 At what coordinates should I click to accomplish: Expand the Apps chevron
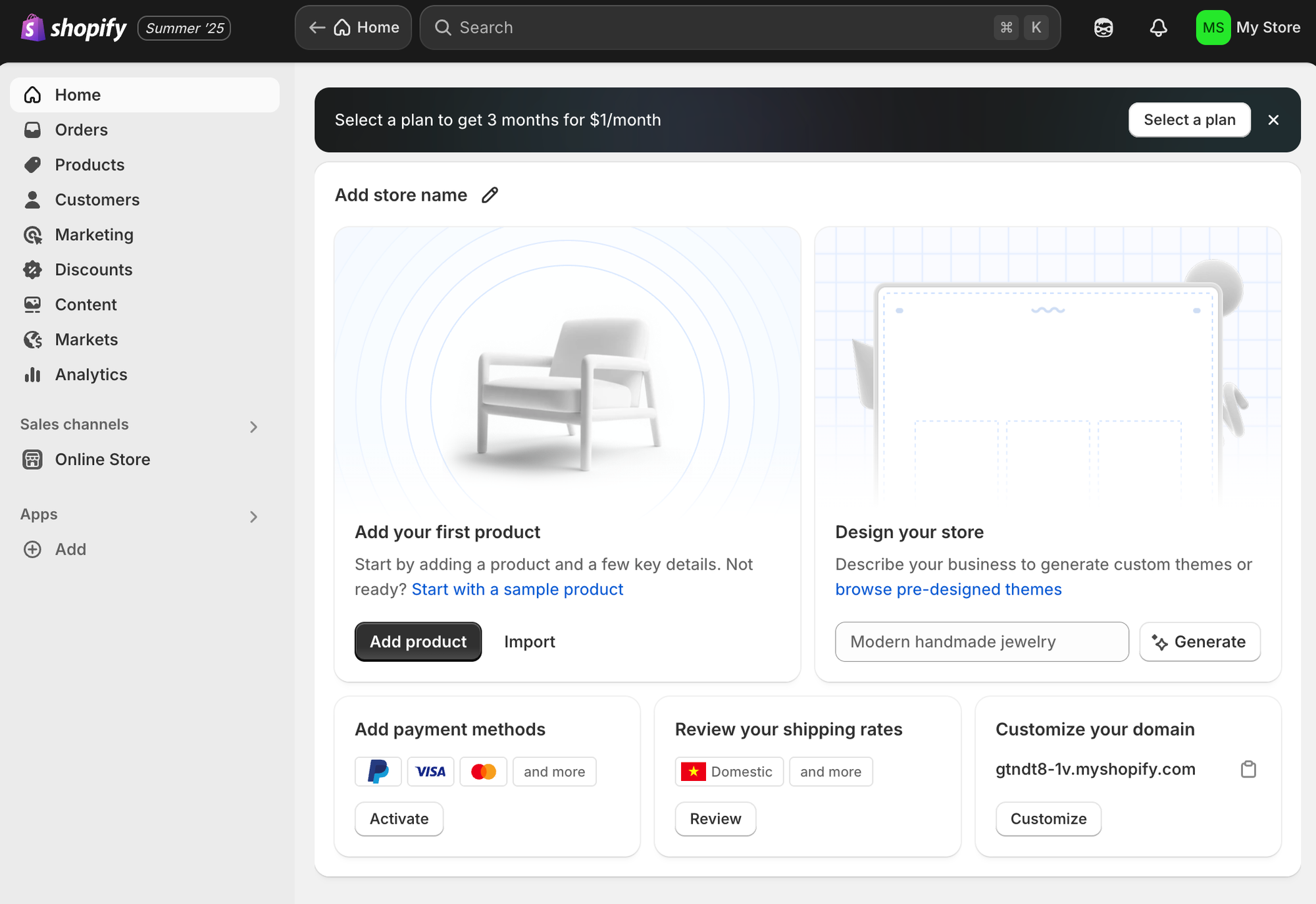coord(253,517)
